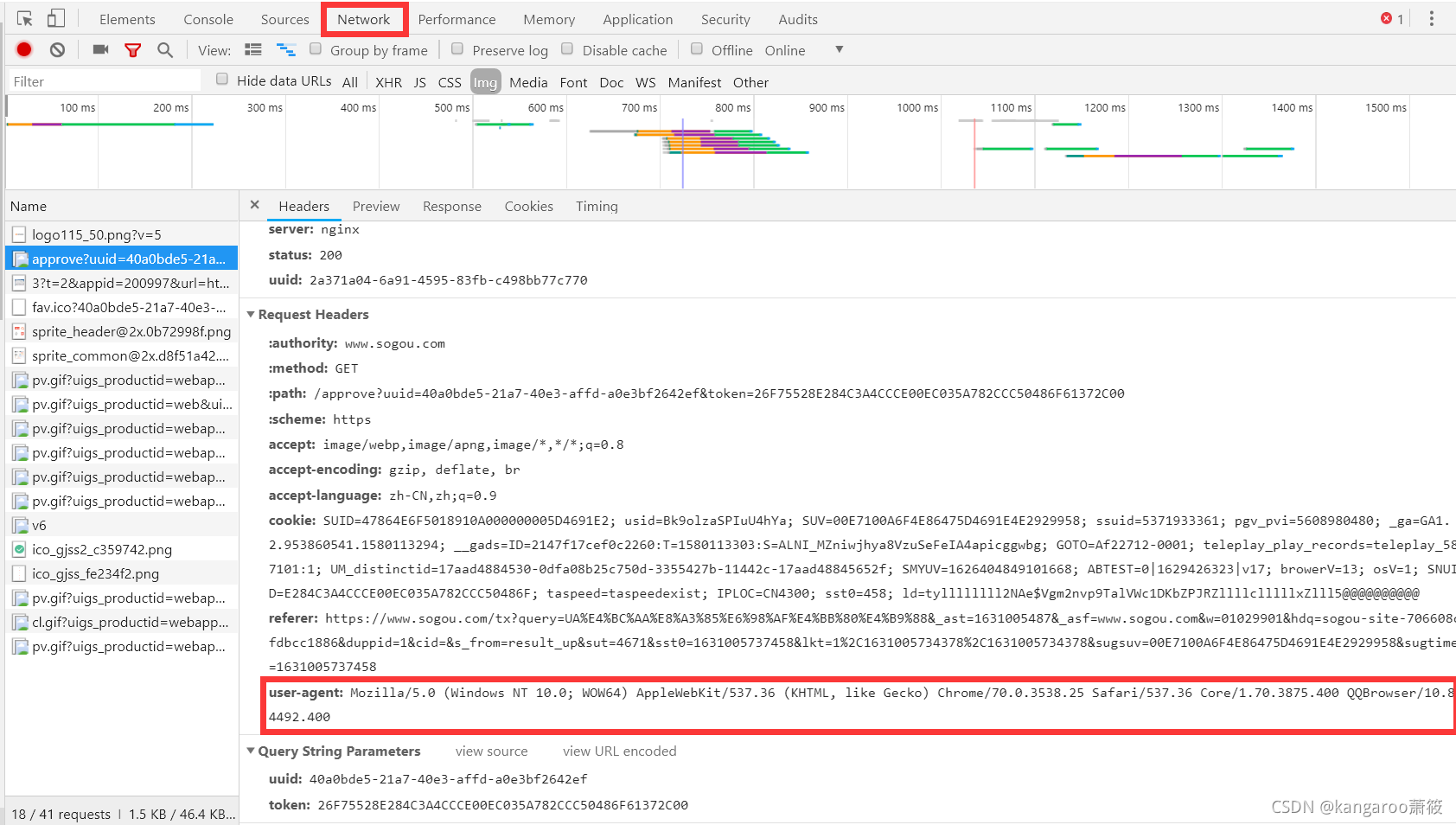Clear the network log
Screen dimensions: 1456x825
pyautogui.click(x=57, y=49)
